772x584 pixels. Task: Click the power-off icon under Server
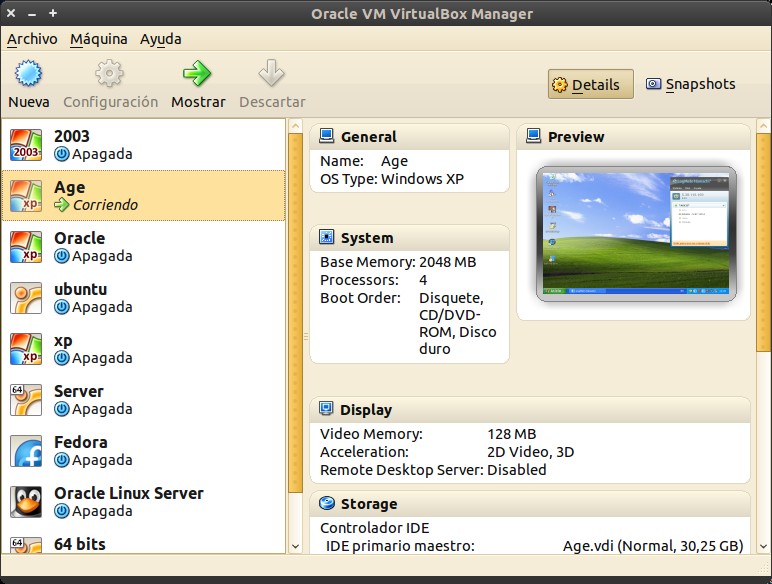pyautogui.click(x=62, y=409)
